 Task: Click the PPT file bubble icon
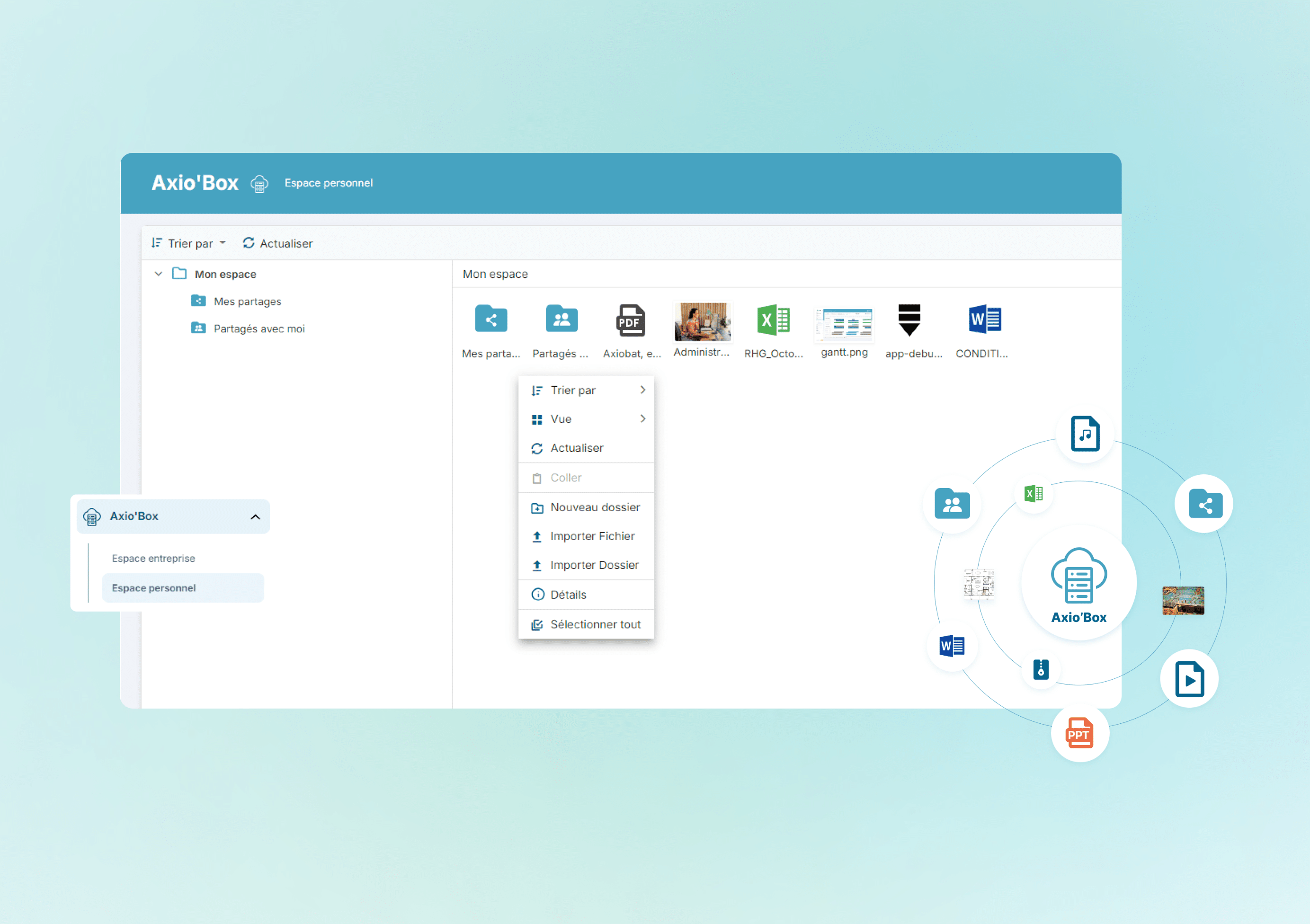click(1080, 734)
